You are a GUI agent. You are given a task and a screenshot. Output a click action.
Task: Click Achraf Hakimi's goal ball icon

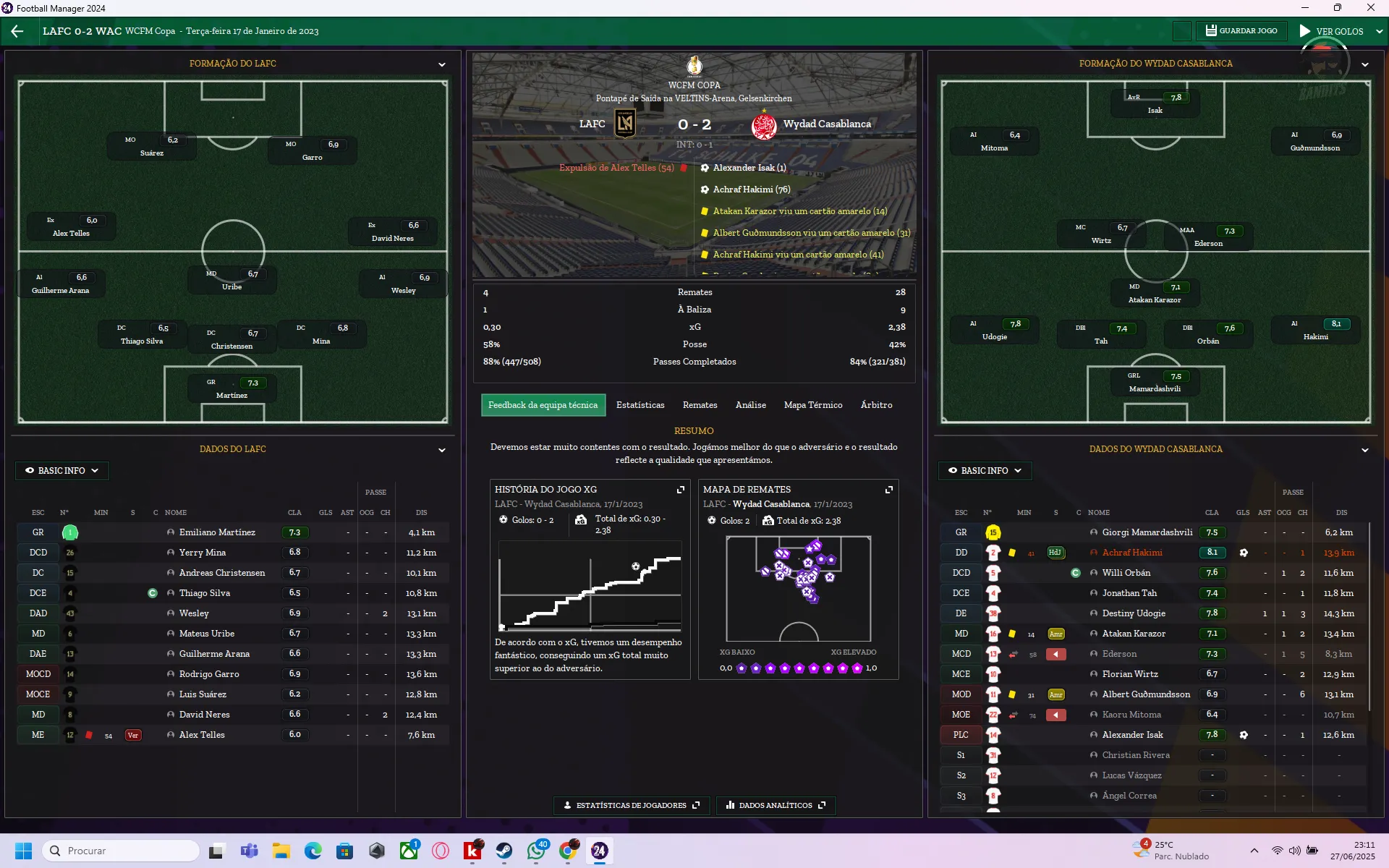(x=1243, y=553)
